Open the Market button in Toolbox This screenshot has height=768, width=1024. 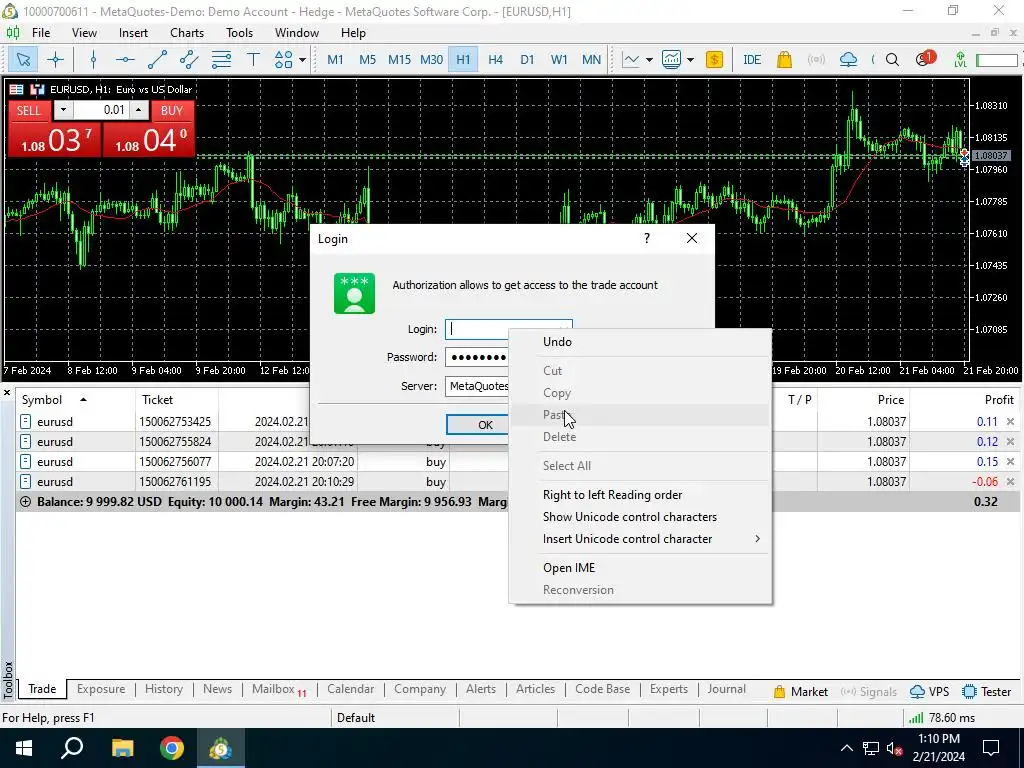[800, 692]
